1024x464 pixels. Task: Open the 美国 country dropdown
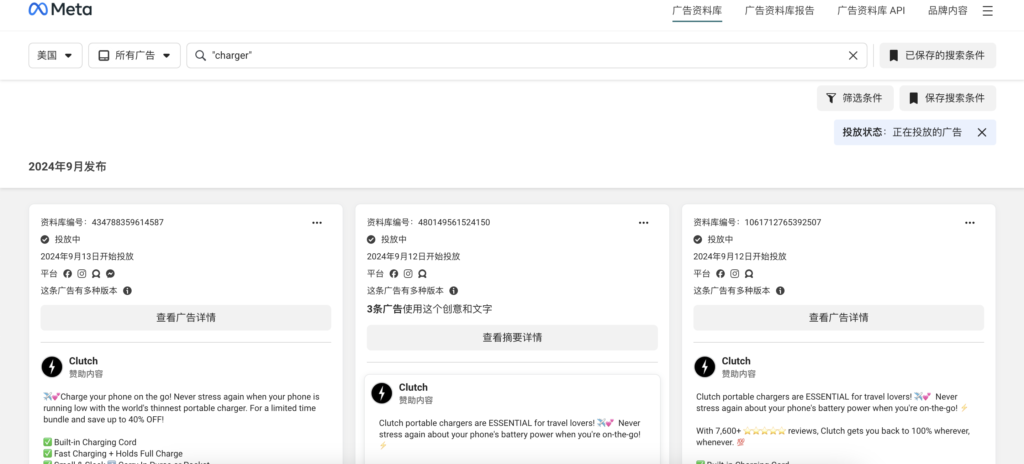pyautogui.click(x=55, y=56)
